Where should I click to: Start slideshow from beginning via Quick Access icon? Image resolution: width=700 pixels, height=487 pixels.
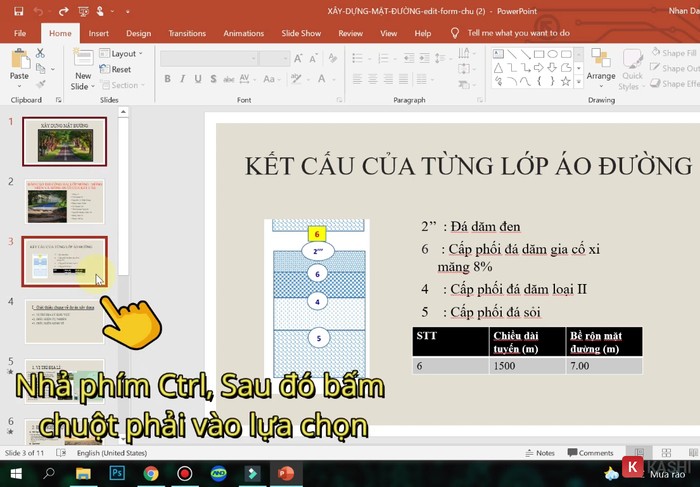coord(83,11)
